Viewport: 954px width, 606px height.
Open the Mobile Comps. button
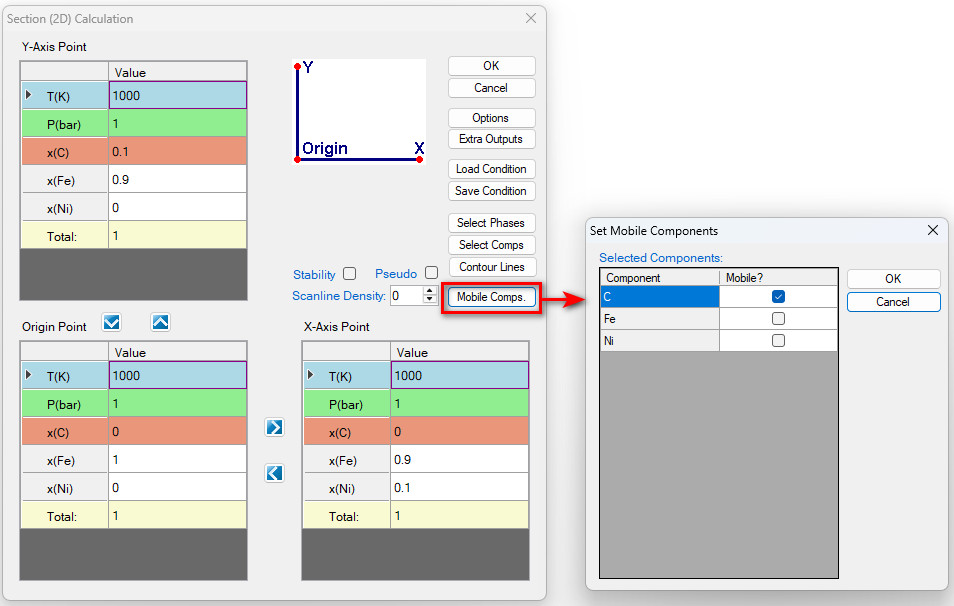(491, 297)
